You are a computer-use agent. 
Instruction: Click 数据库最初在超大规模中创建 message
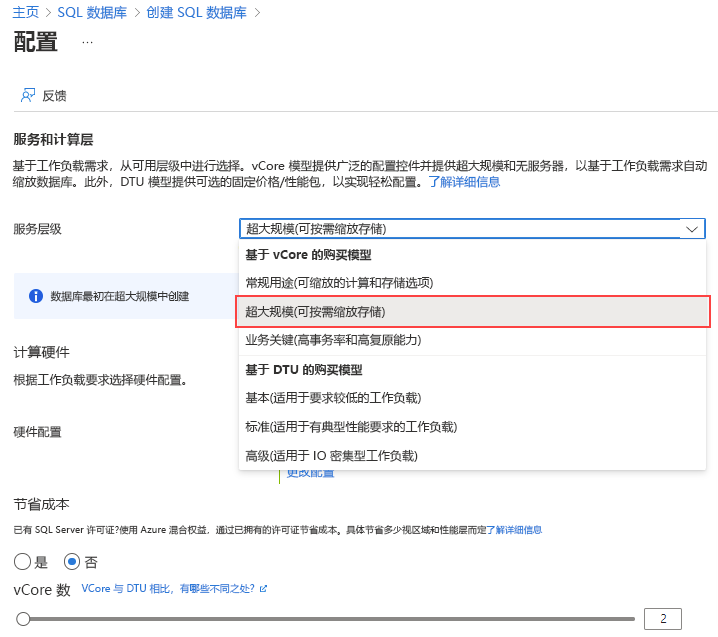(120, 296)
